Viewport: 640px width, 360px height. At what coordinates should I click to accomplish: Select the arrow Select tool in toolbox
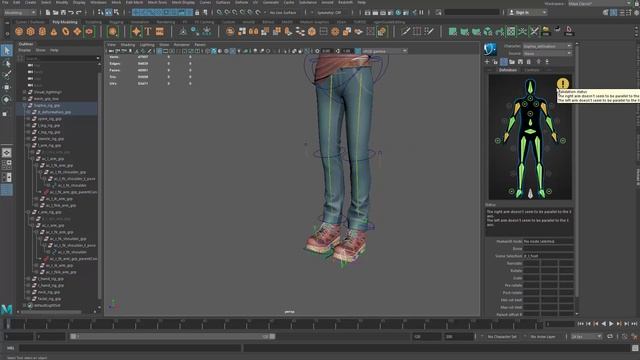[7, 50]
